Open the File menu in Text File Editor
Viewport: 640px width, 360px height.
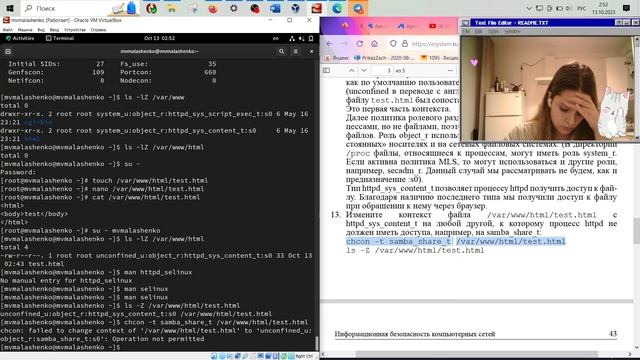466,31
